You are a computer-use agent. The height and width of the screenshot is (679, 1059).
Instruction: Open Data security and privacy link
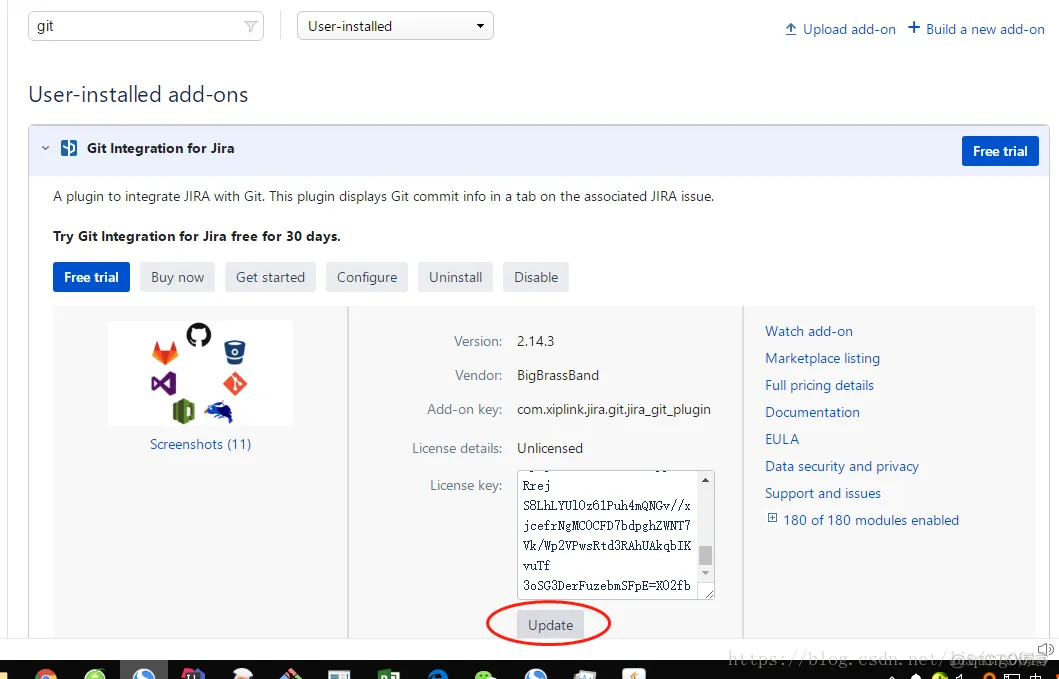(x=842, y=466)
